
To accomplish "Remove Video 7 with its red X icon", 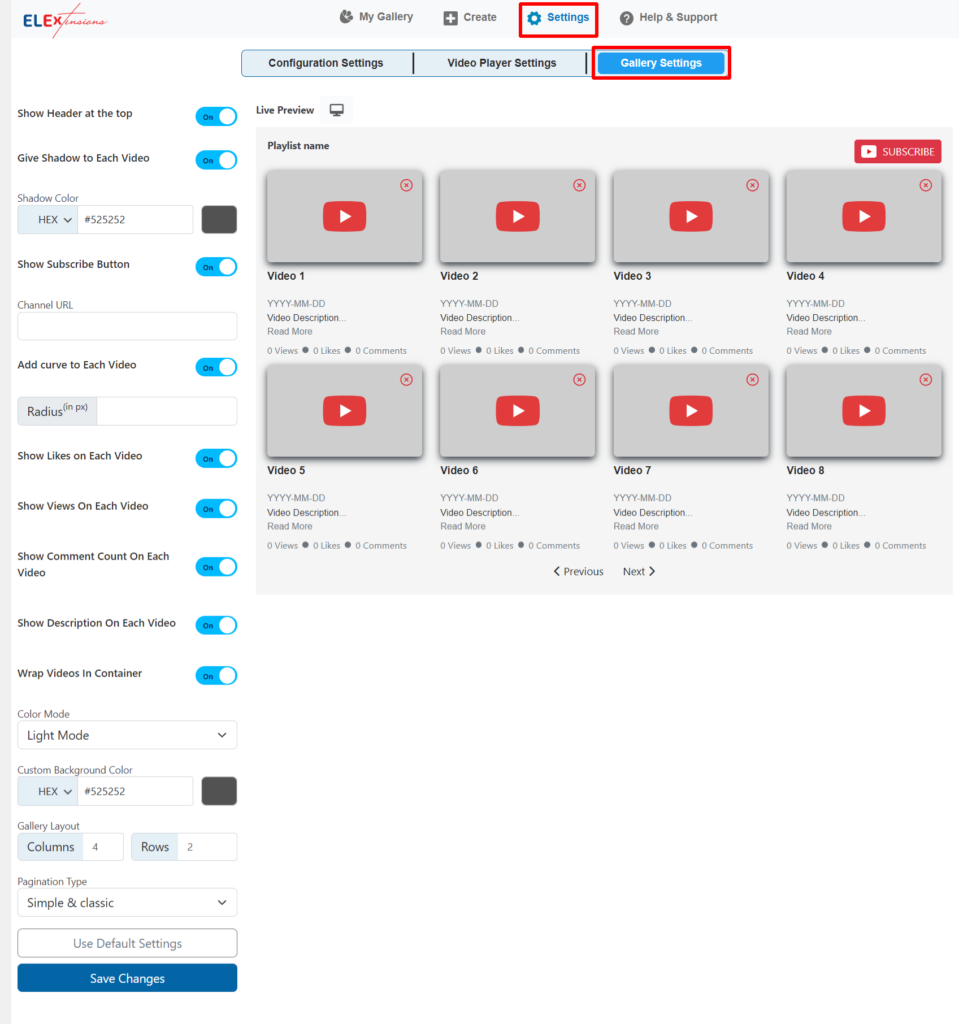I will (753, 380).
